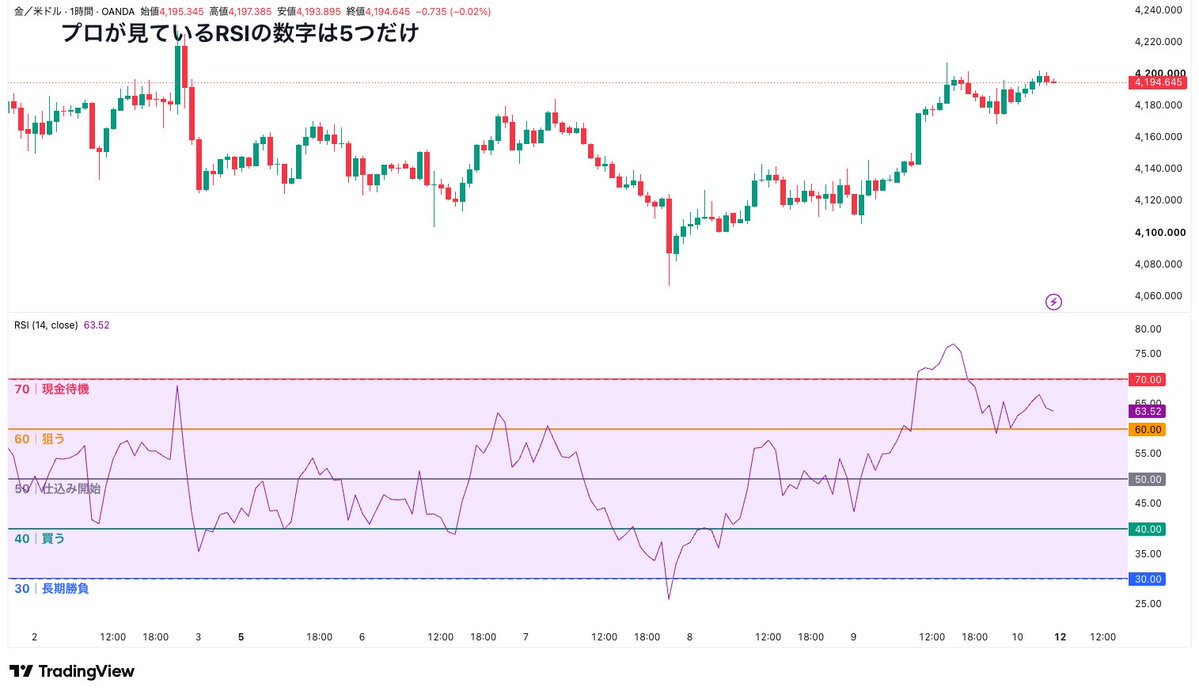The image size is (1199, 695).
Task: Click the 60 | 狙う level text
Action: 40,439
